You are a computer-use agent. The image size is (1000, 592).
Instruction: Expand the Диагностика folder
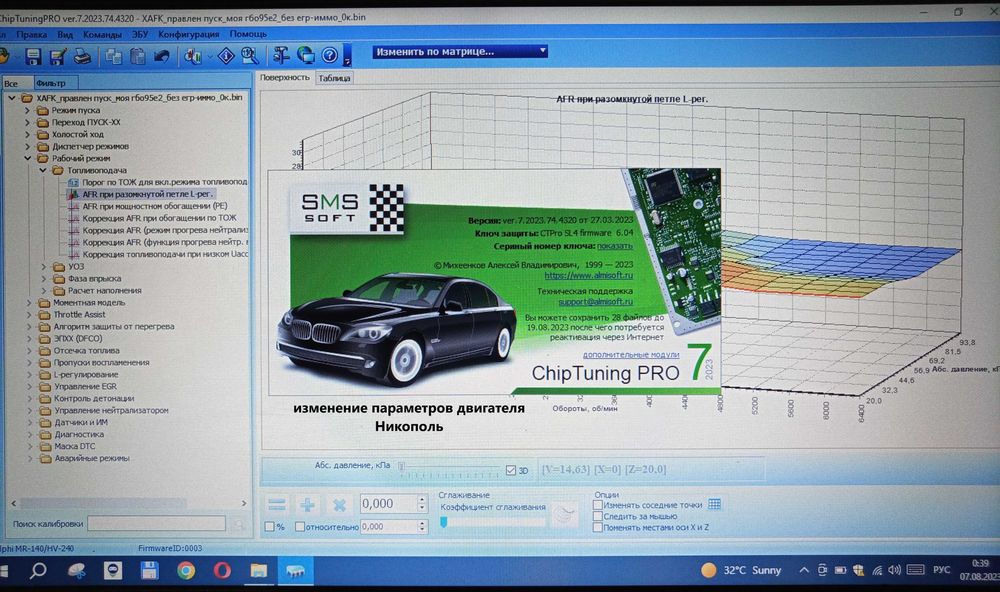(29, 434)
